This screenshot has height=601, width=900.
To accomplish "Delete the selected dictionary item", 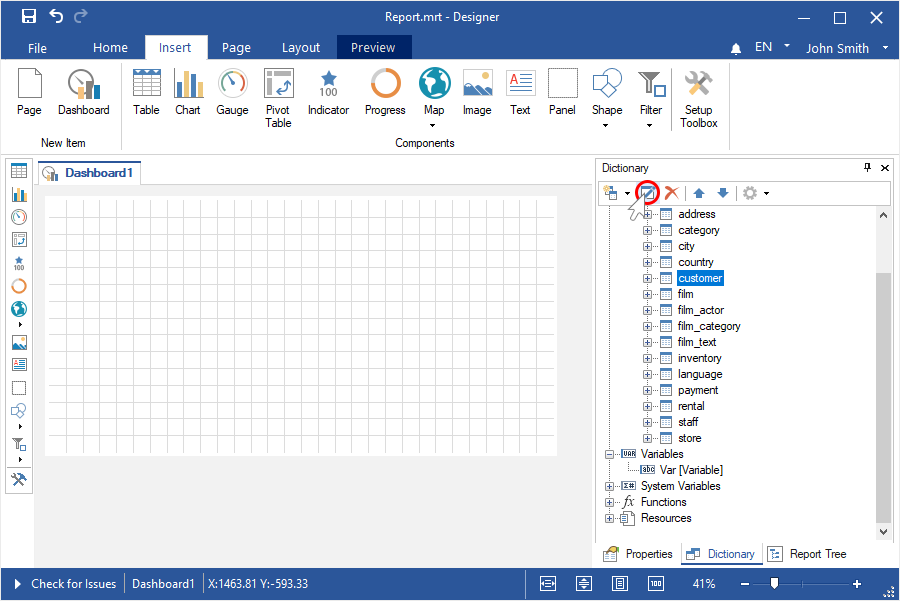I will coord(672,193).
